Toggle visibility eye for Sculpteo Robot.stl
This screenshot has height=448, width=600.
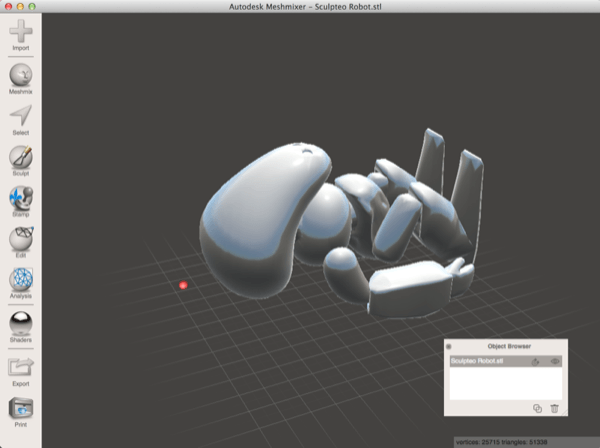click(x=555, y=361)
